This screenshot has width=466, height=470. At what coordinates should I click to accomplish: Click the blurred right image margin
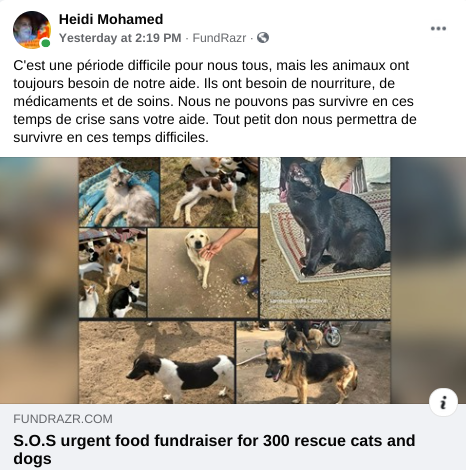(x=428, y=280)
